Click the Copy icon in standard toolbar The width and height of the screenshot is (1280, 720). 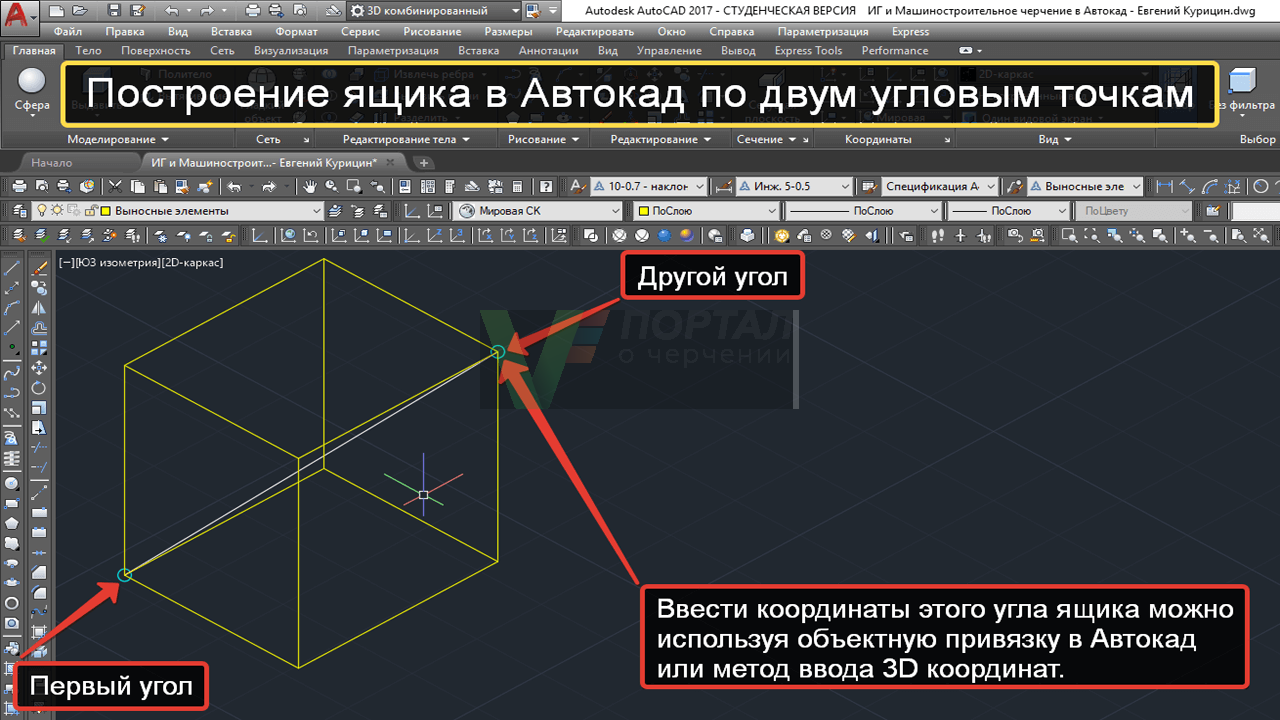click(x=137, y=186)
